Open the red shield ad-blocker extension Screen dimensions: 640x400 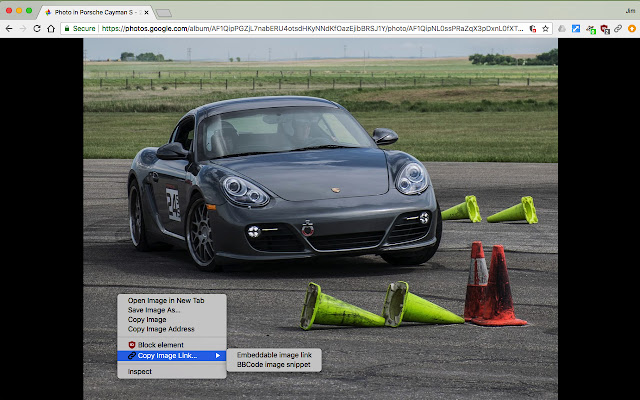pos(605,29)
